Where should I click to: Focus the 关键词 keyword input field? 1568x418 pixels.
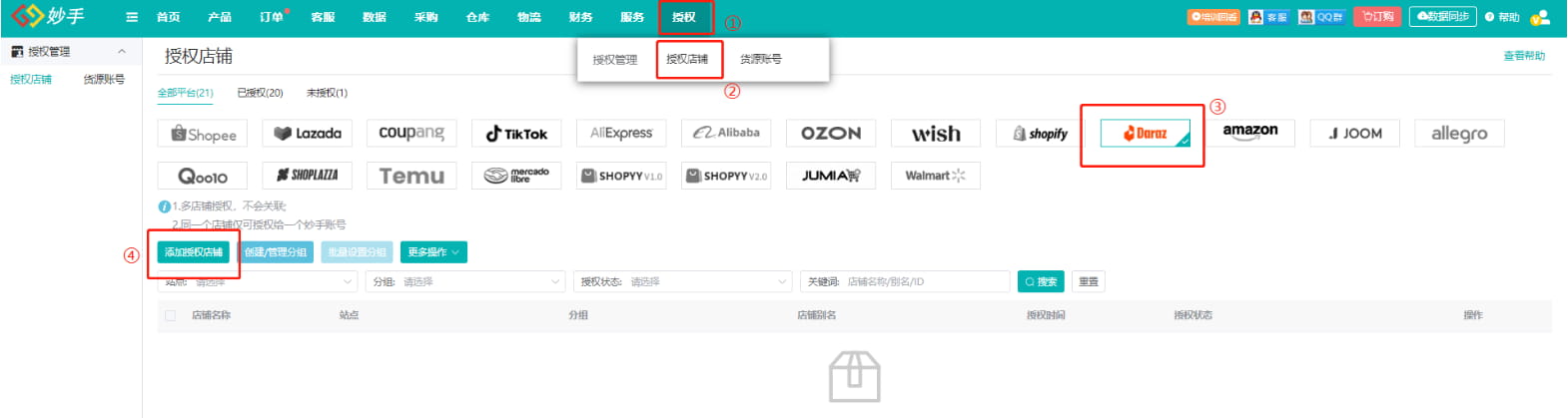905,282
